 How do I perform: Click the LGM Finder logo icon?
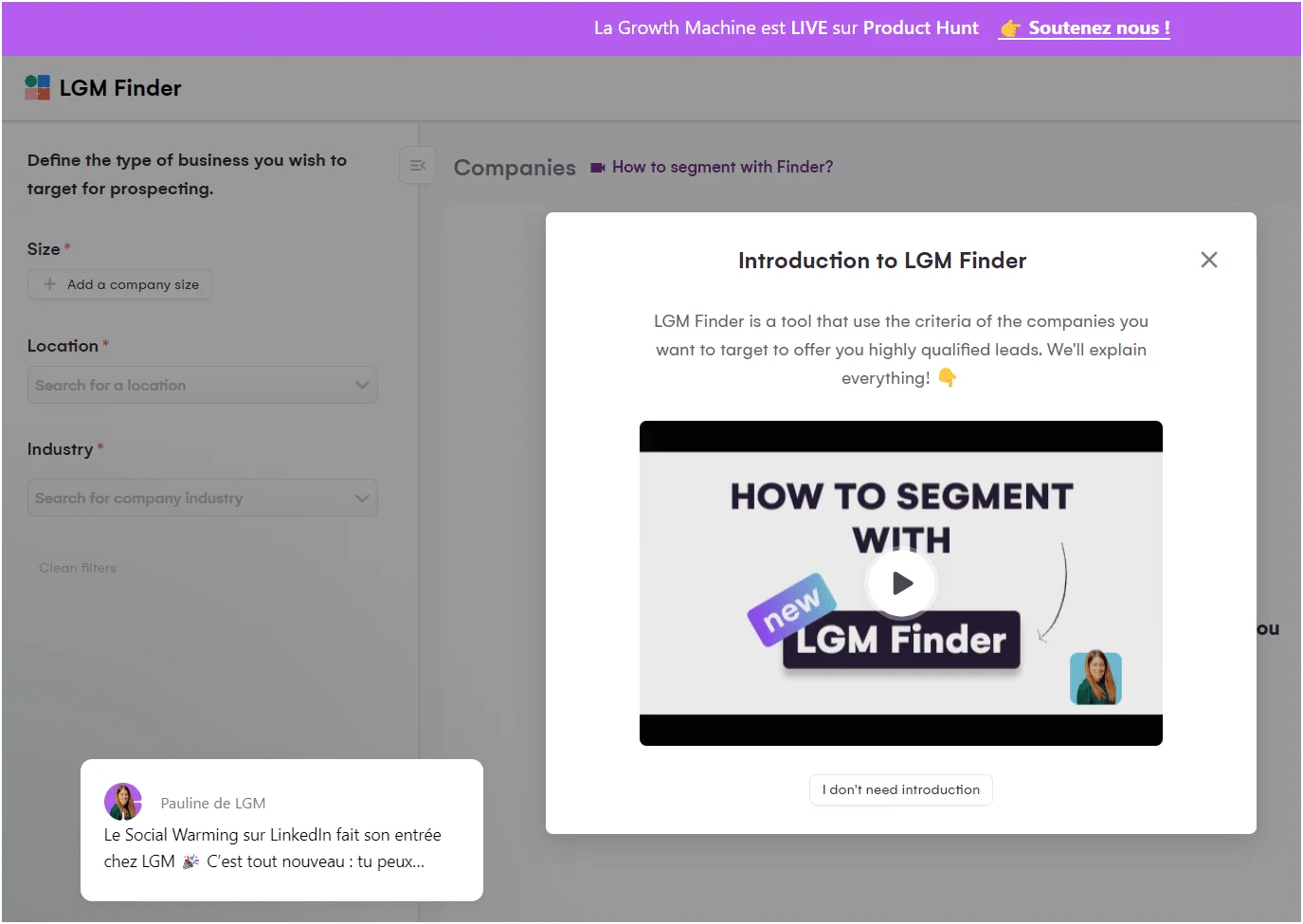pyautogui.click(x=37, y=88)
